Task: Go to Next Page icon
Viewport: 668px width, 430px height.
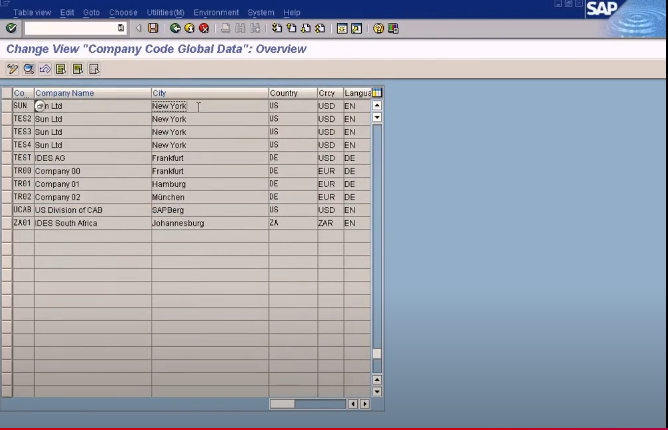Action: click(x=306, y=29)
